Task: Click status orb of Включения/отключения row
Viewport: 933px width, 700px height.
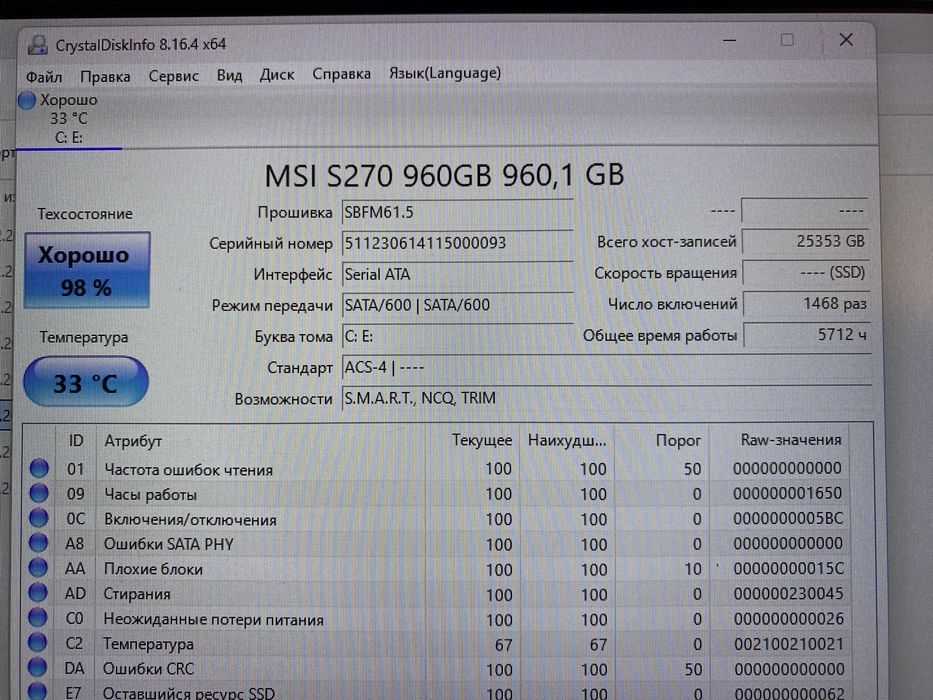Action: [x=39, y=518]
